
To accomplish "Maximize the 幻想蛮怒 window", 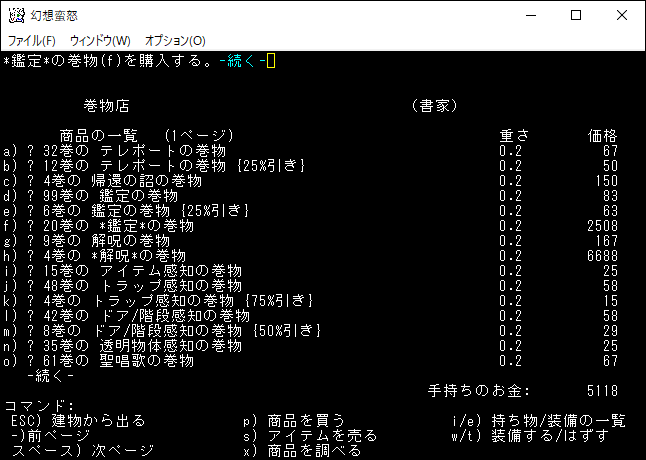I will pos(576,15).
